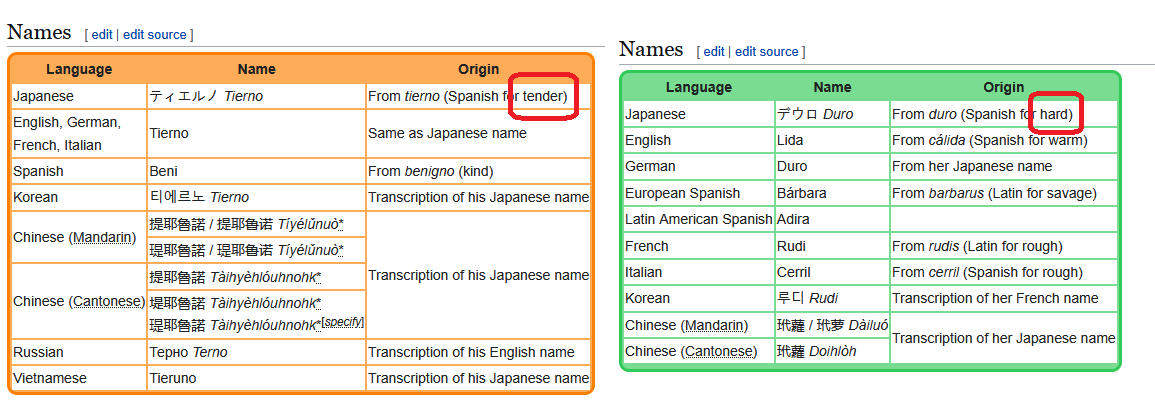This screenshot has height=417, width=1155.
Task: Click the Cerril name cell
Action: point(832,273)
